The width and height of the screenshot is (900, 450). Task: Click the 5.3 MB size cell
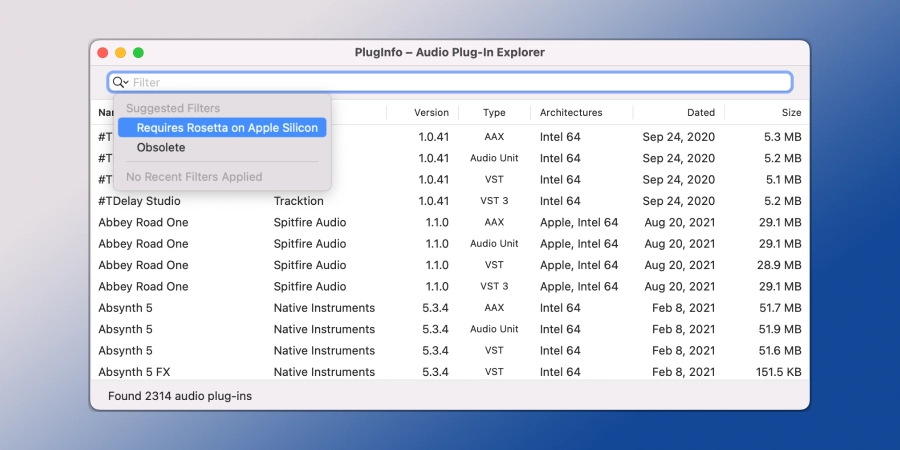tap(783, 137)
